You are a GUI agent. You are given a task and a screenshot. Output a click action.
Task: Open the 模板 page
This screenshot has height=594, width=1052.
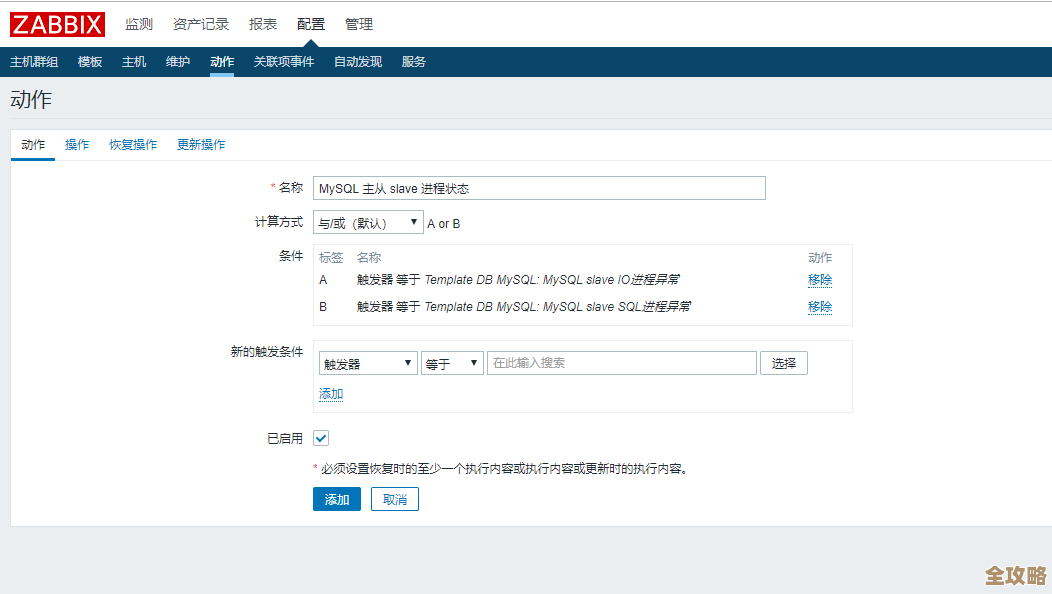click(90, 61)
